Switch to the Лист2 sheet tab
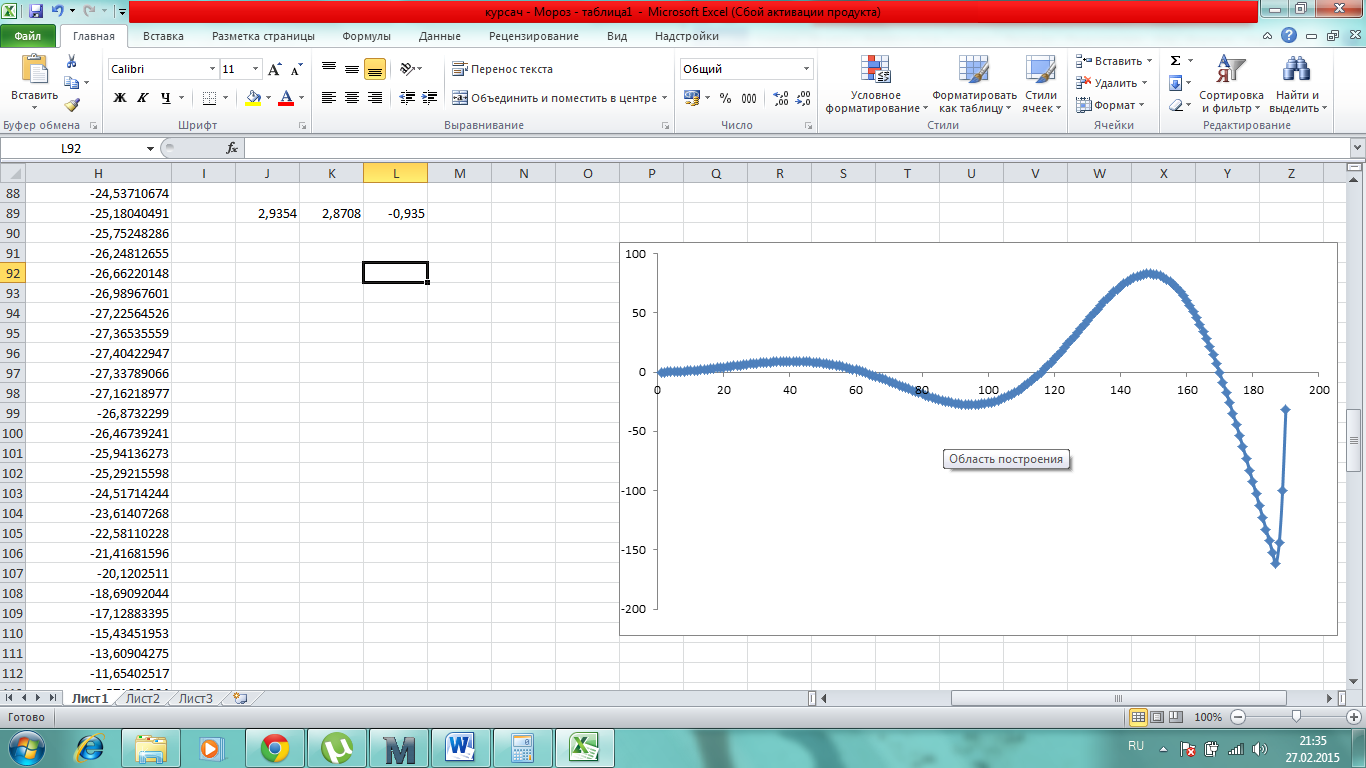 [143, 698]
